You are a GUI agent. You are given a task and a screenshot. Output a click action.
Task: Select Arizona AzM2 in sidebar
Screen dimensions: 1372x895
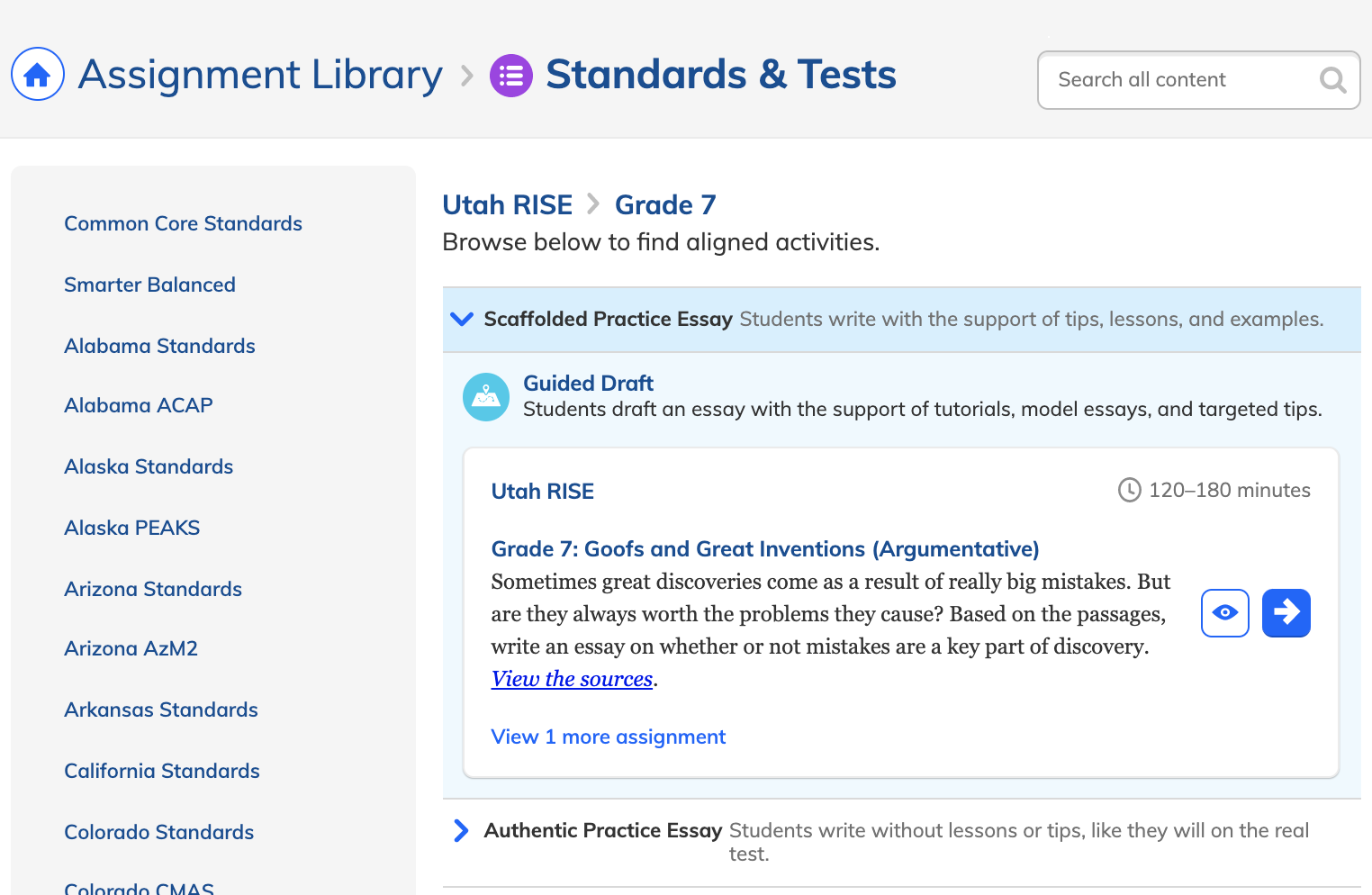coord(131,648)
